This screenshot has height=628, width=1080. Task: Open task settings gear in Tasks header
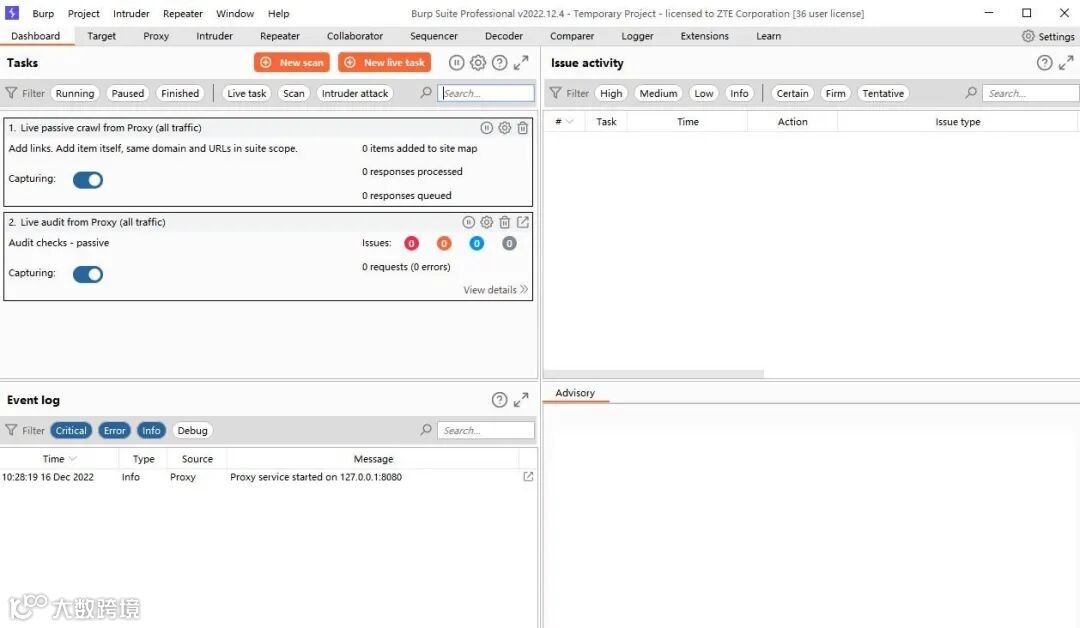478,63
